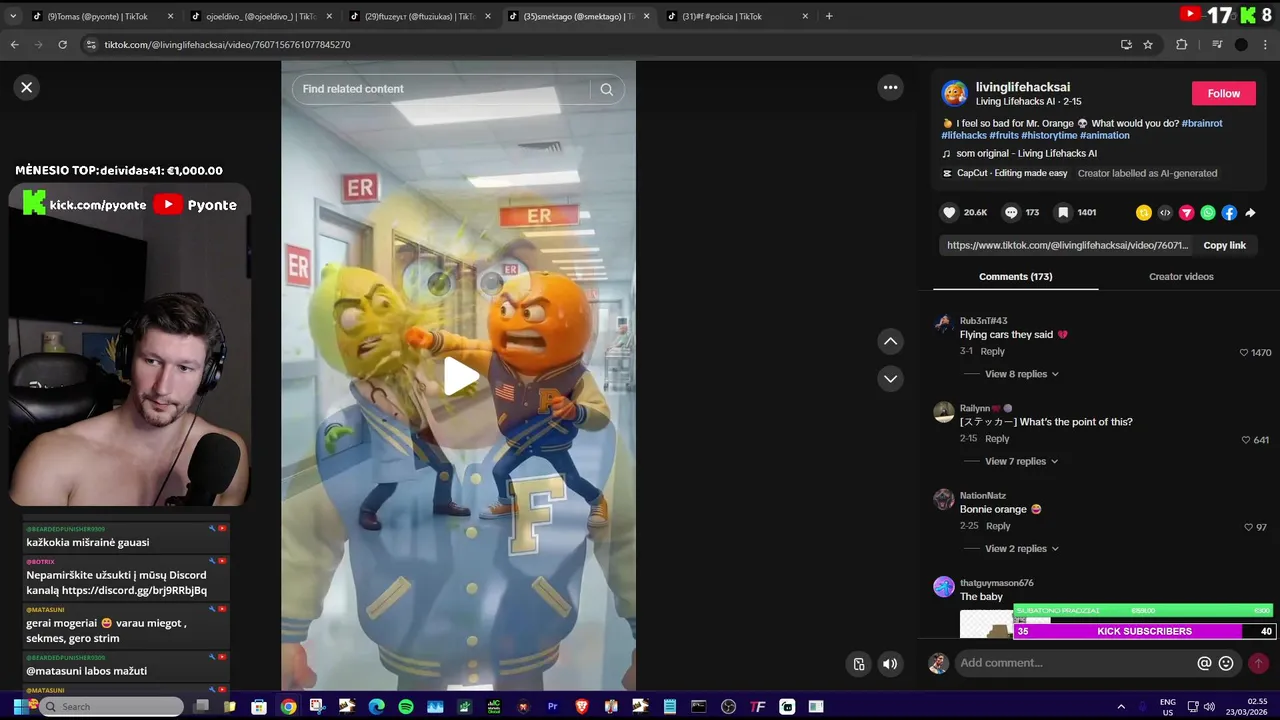Image resolution: width=1280 pixels, height=720 pixels.
Task: Go back in the browser
Action: click(14, 44)
